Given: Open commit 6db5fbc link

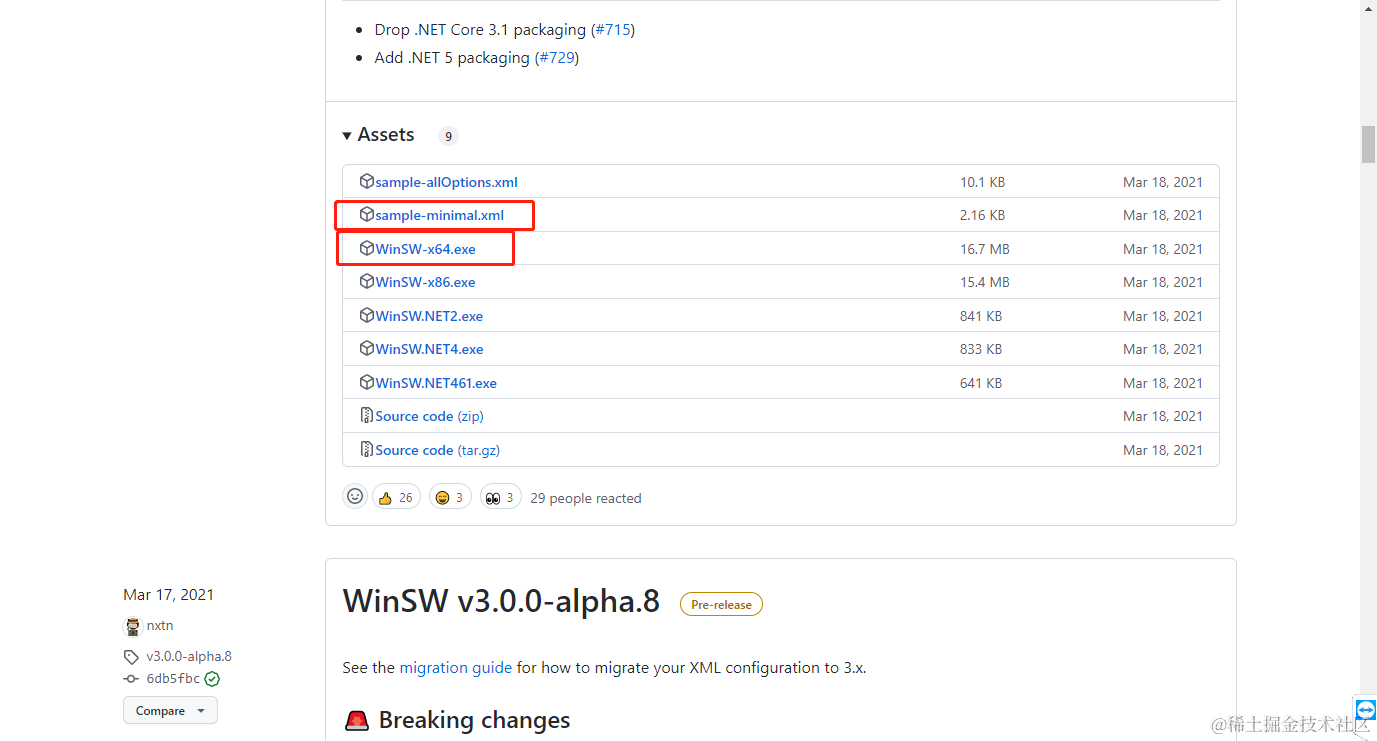Looking at the screenshot, I should pyautogui.click(x=173, y=678).
